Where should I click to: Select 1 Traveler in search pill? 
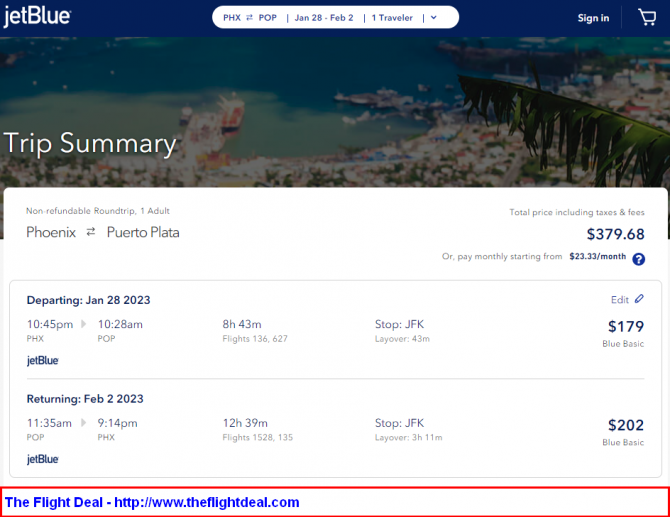click(392, 18)
